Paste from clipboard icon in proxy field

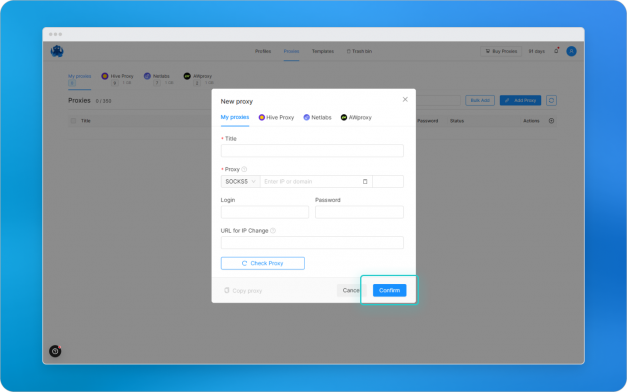coord(365,182)
